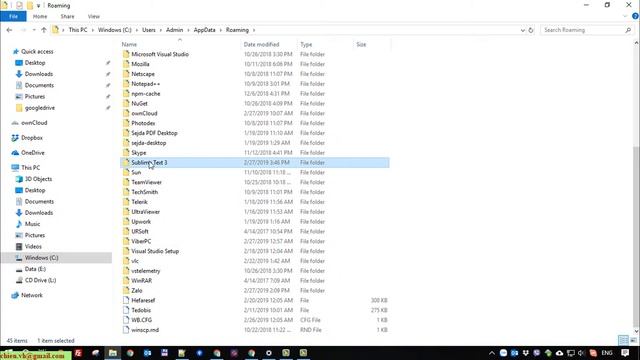This screenshot has width=640, height=360.
Task: Select the TeamViewer folder icon
Action: (126, 182)
